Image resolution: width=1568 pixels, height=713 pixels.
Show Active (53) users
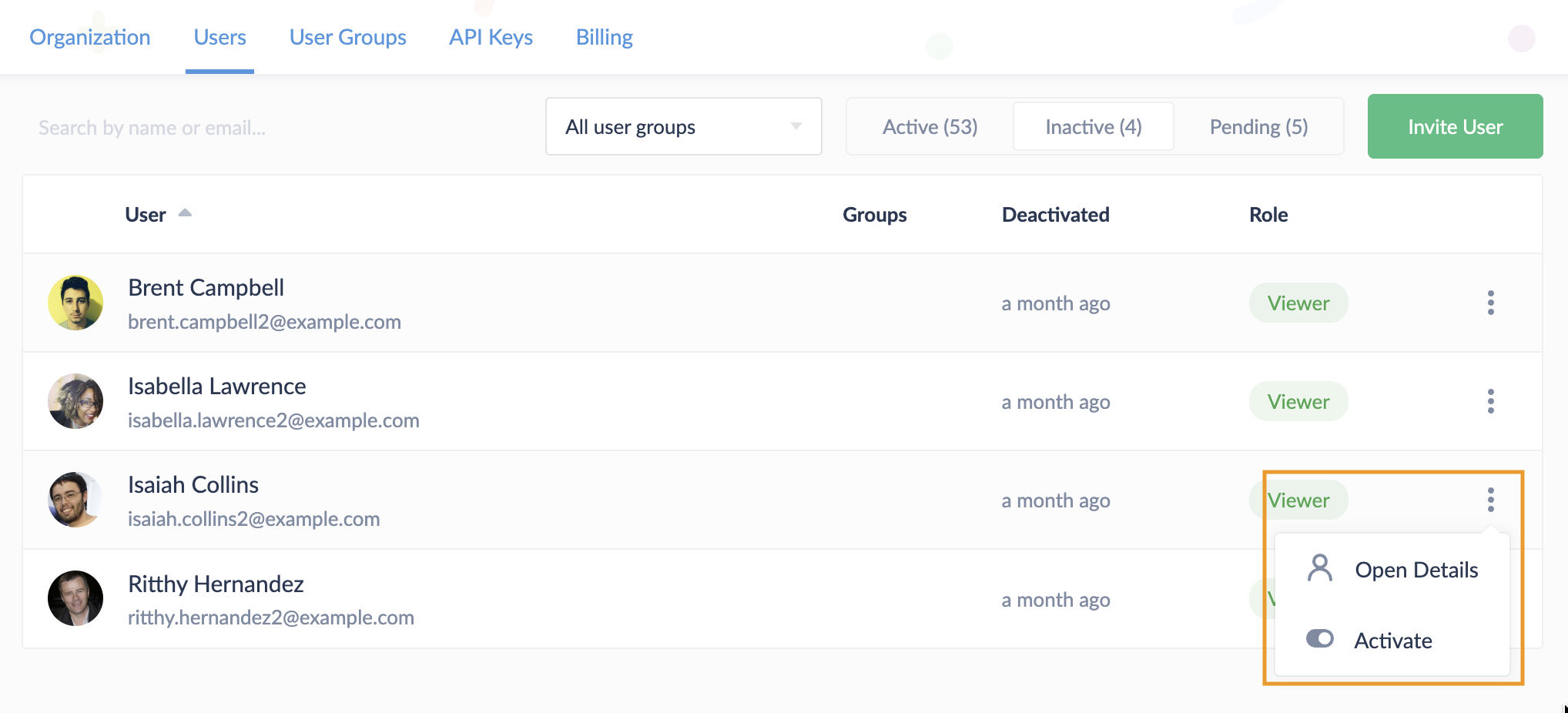coord(930,127)
